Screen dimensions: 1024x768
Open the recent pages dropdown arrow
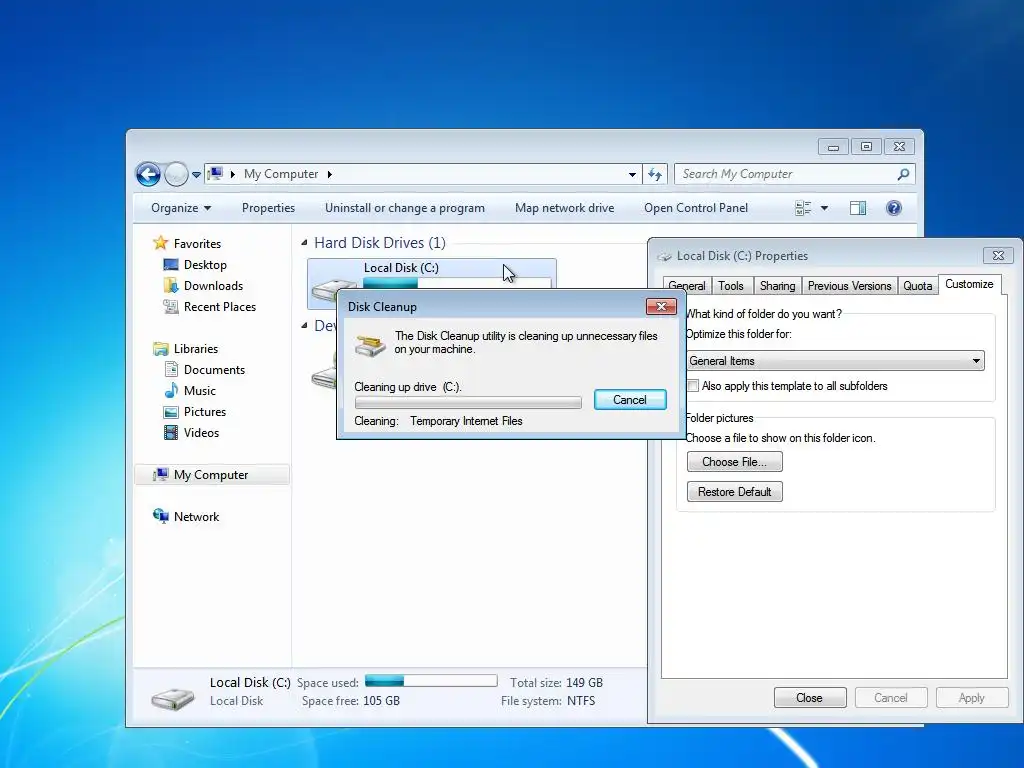pyautogui.click(x=196, y=175)
